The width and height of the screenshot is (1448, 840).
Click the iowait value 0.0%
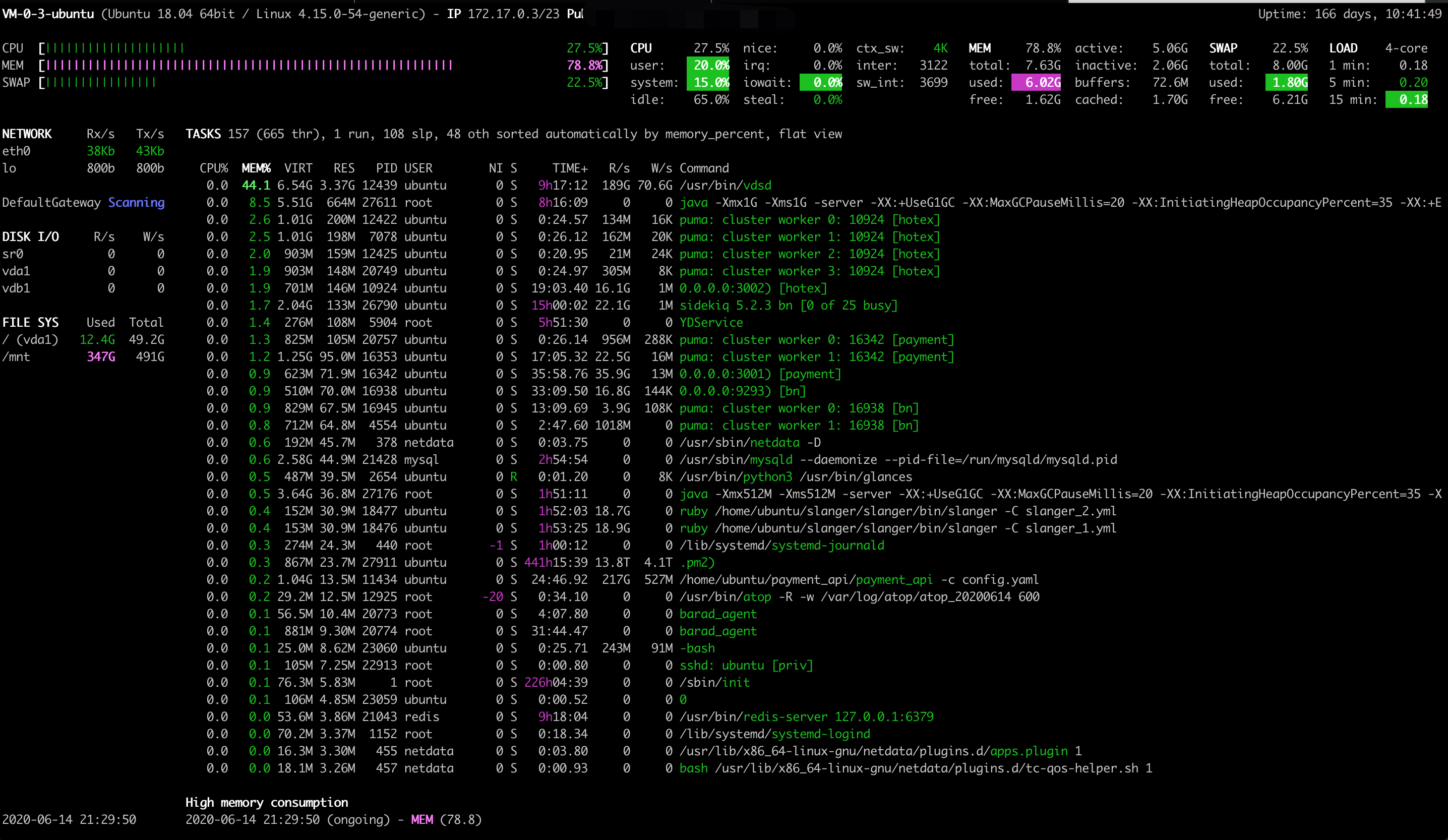pyautogui.click(x=821, y=83)
